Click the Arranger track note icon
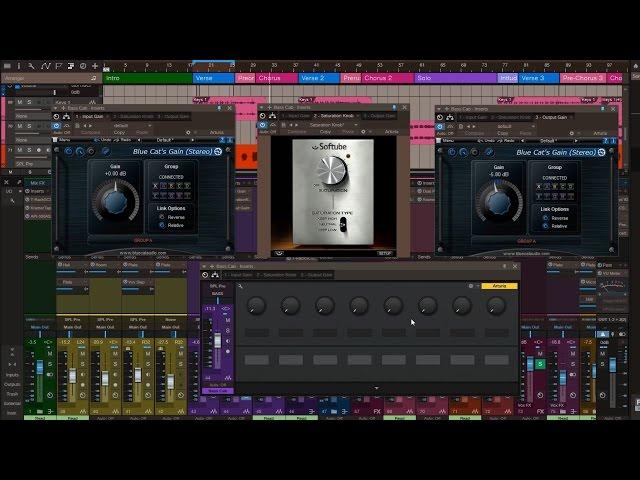Image resolution: width=640 pixels, height=480 pixels. click(94, 78)
